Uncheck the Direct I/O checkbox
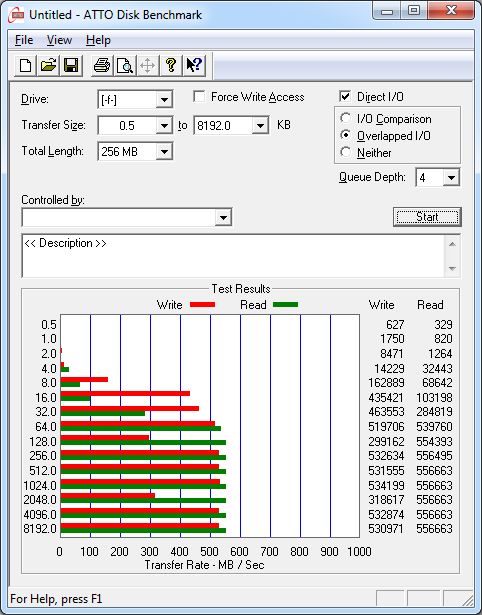 tap(345, 96)
